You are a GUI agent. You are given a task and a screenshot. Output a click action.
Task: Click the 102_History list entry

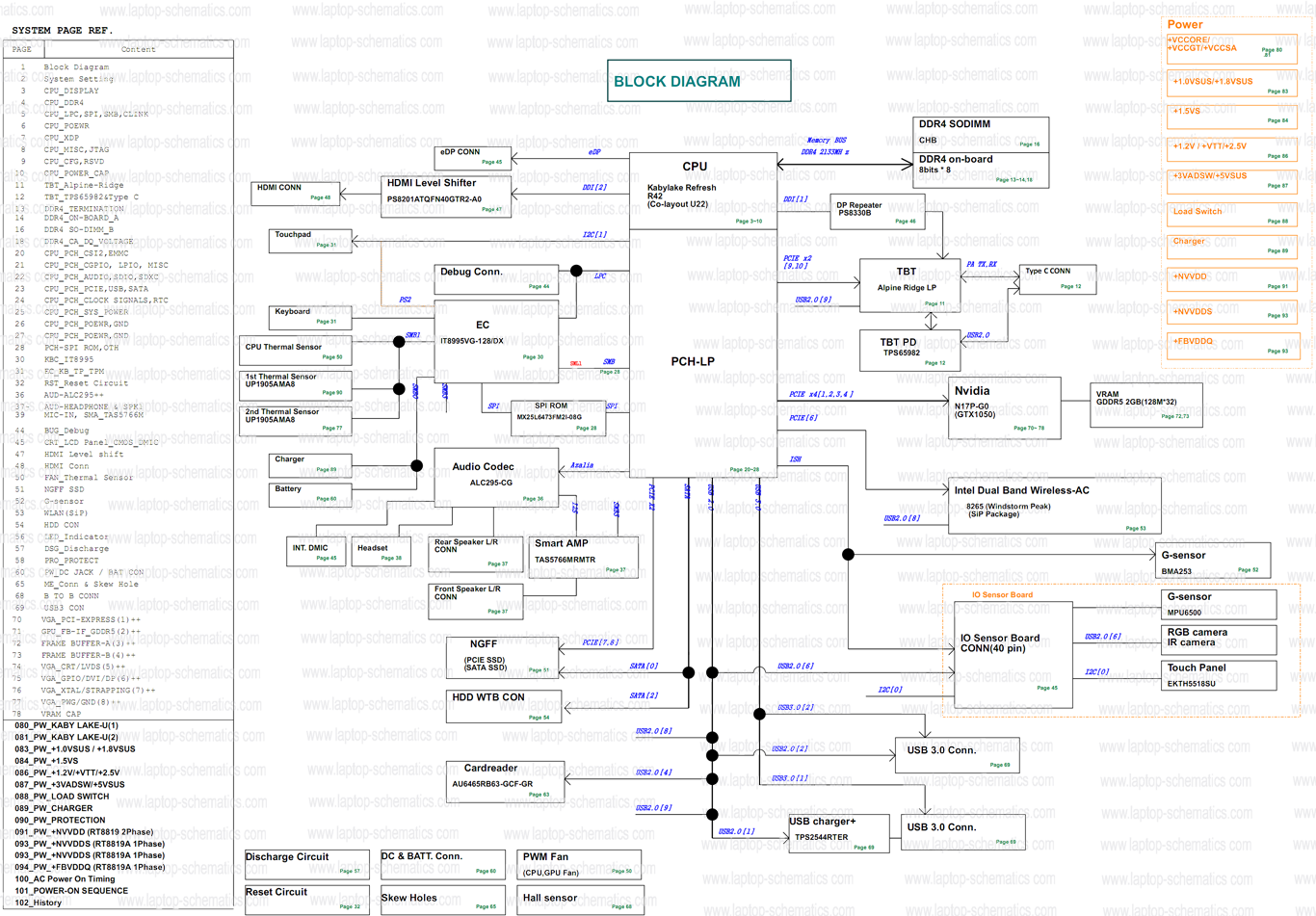(x=38, y=903)
